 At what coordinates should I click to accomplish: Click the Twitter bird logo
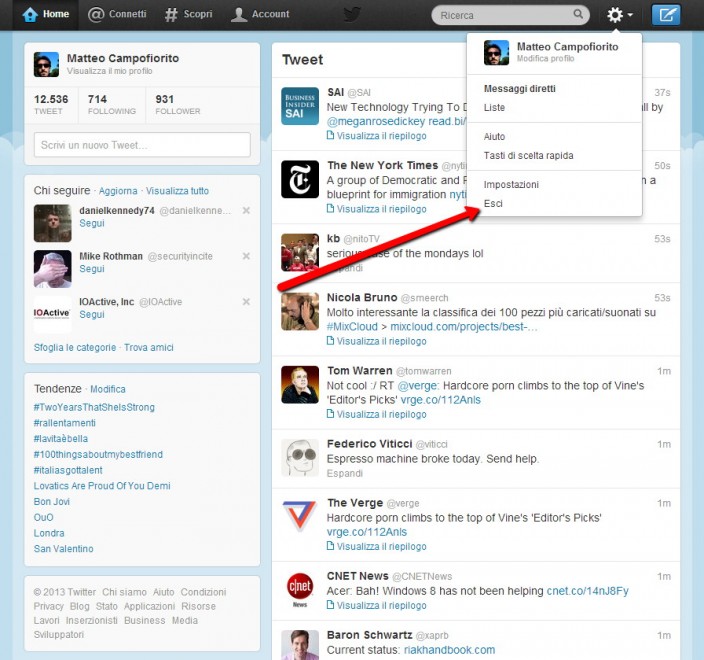coord(352,14)
